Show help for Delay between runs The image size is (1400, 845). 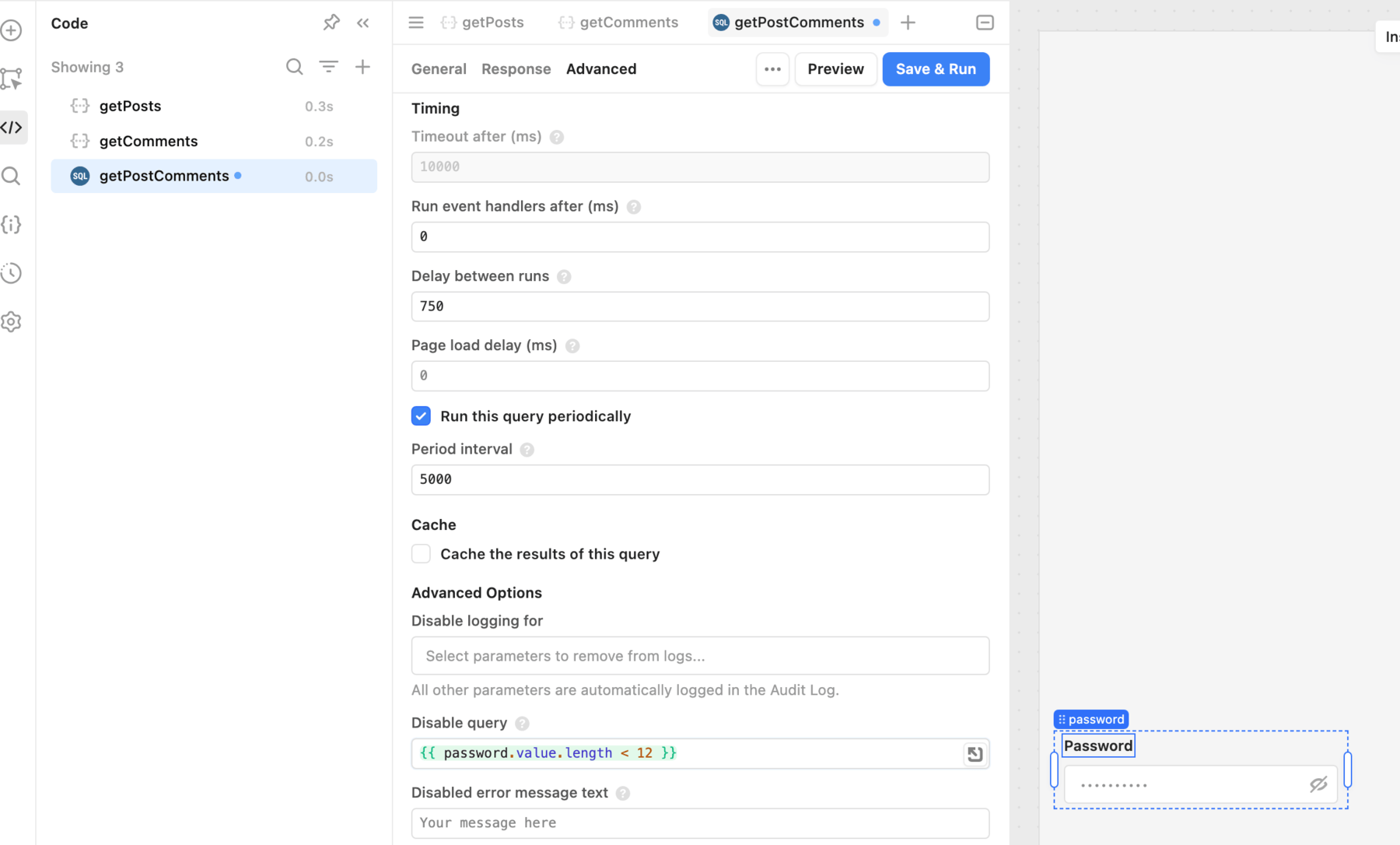coord(564,277)
